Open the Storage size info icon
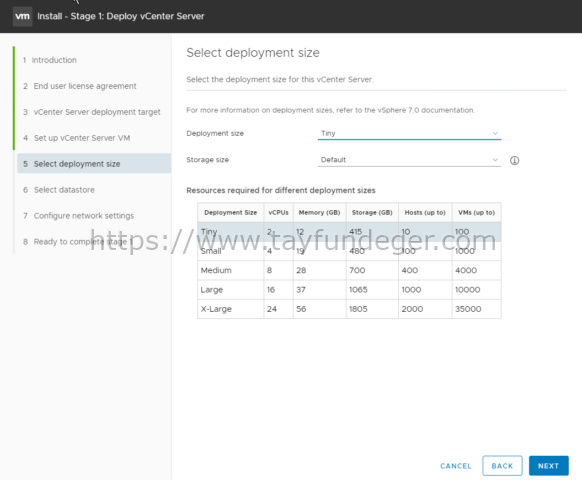The image size is (582, 480). (x=514, y=160)
